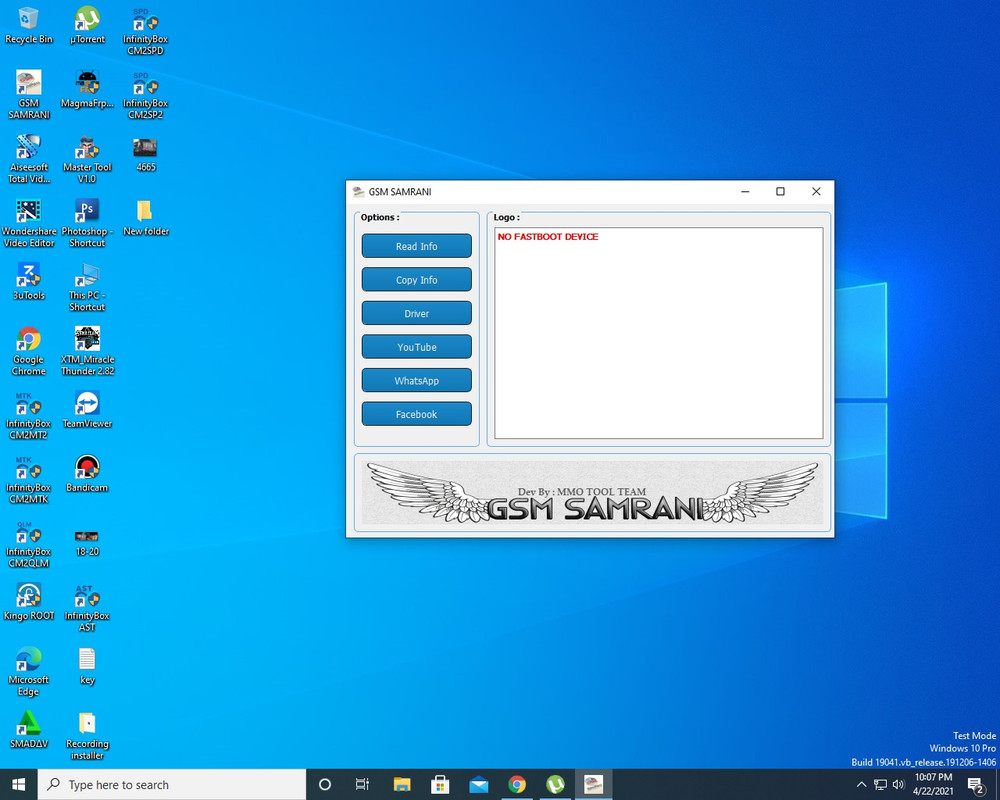Open Chrome from the taskbar

[x=517, y=784]
